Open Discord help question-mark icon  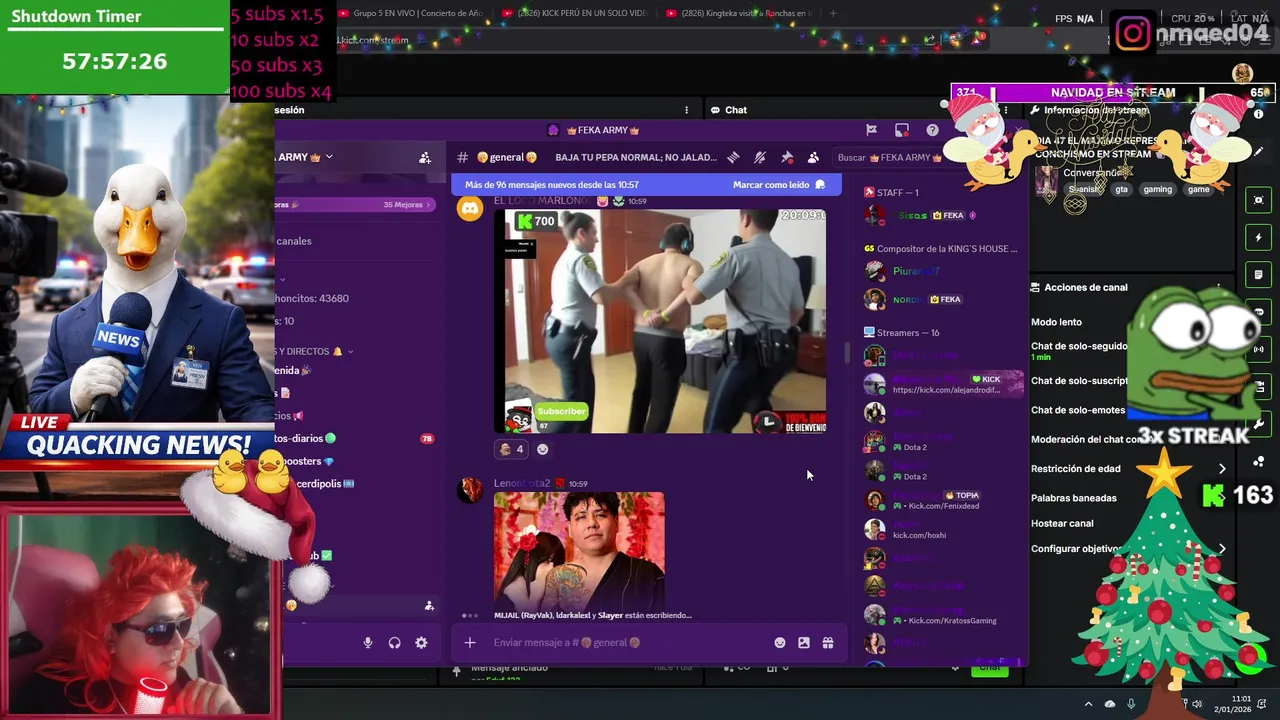tap(932, 130)
